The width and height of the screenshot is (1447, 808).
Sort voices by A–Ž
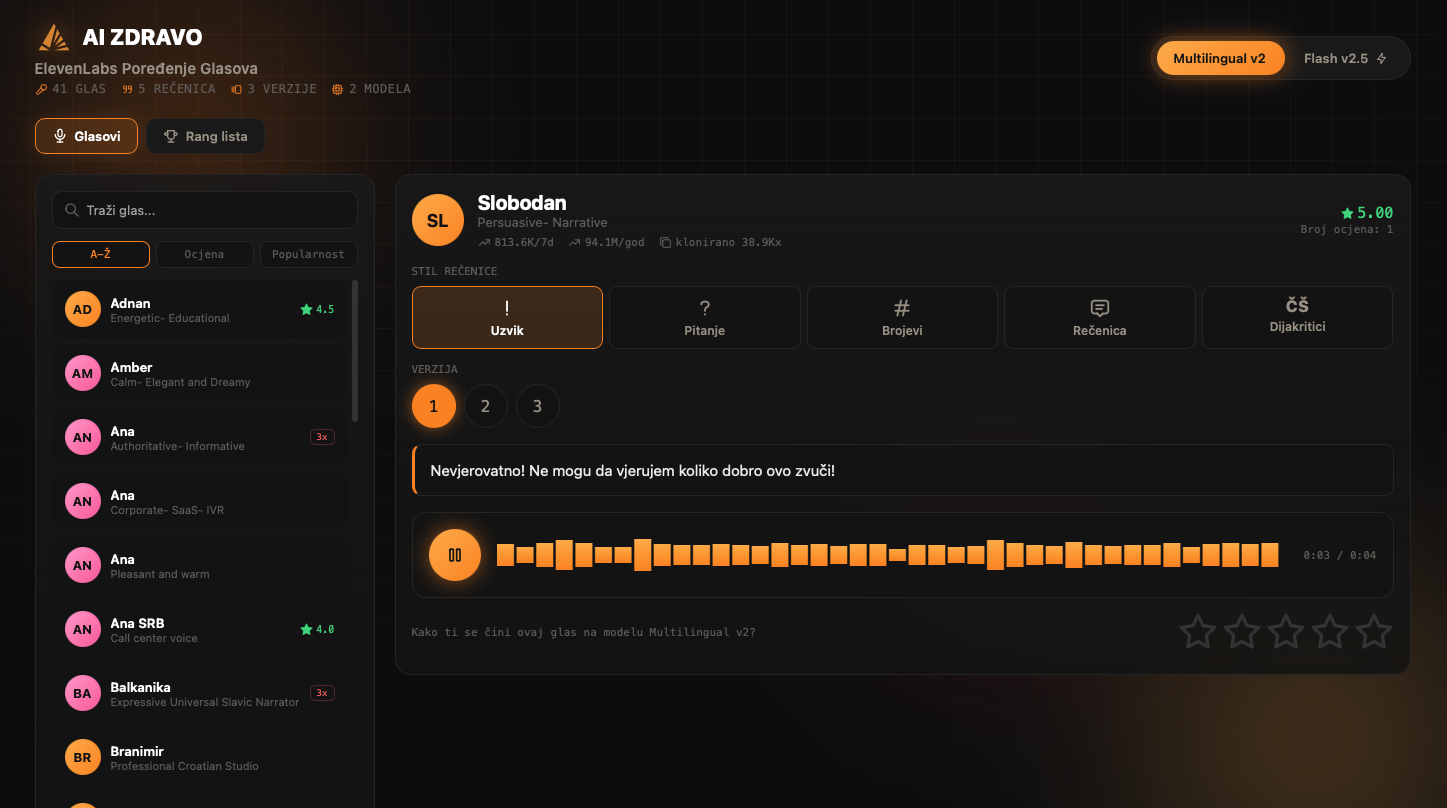[101, 254]
